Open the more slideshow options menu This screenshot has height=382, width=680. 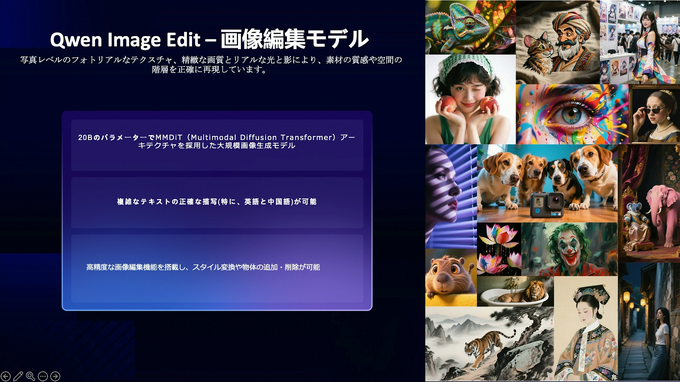pyautogui.click(x=42, y=376)
